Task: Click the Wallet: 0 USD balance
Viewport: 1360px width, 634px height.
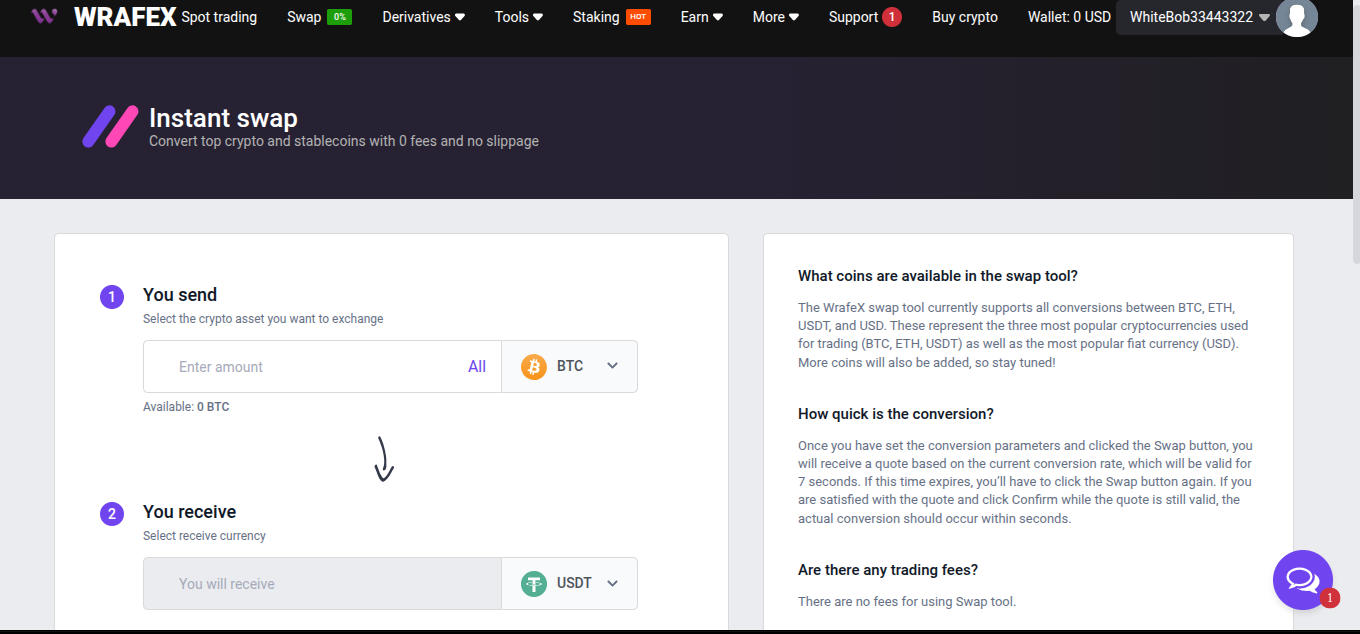Action: pyautogui.click(x=1069, y=17)
